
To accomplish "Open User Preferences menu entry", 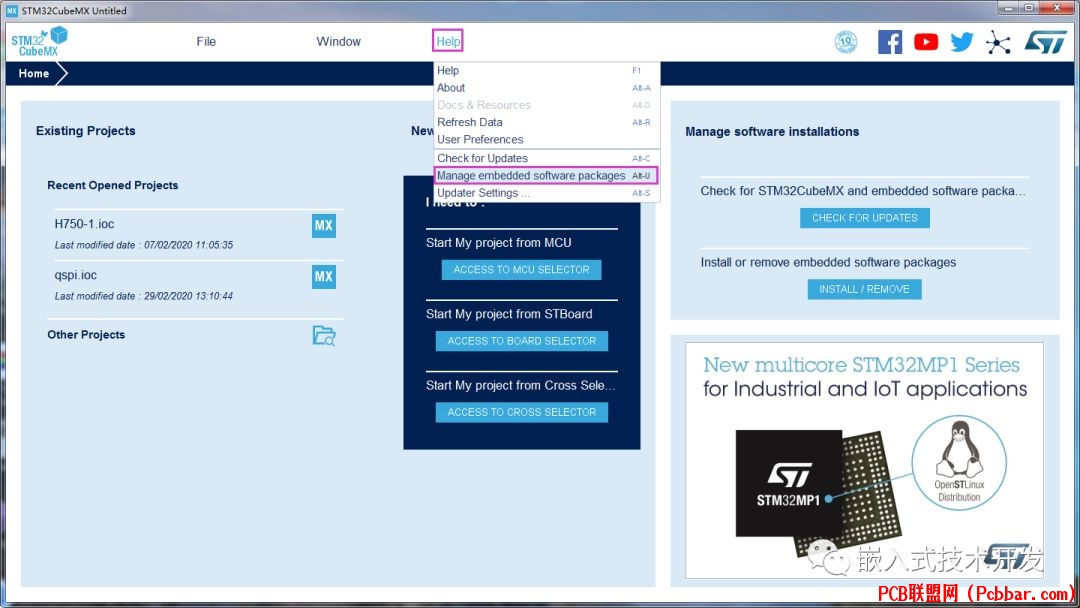I will point(547,139).
